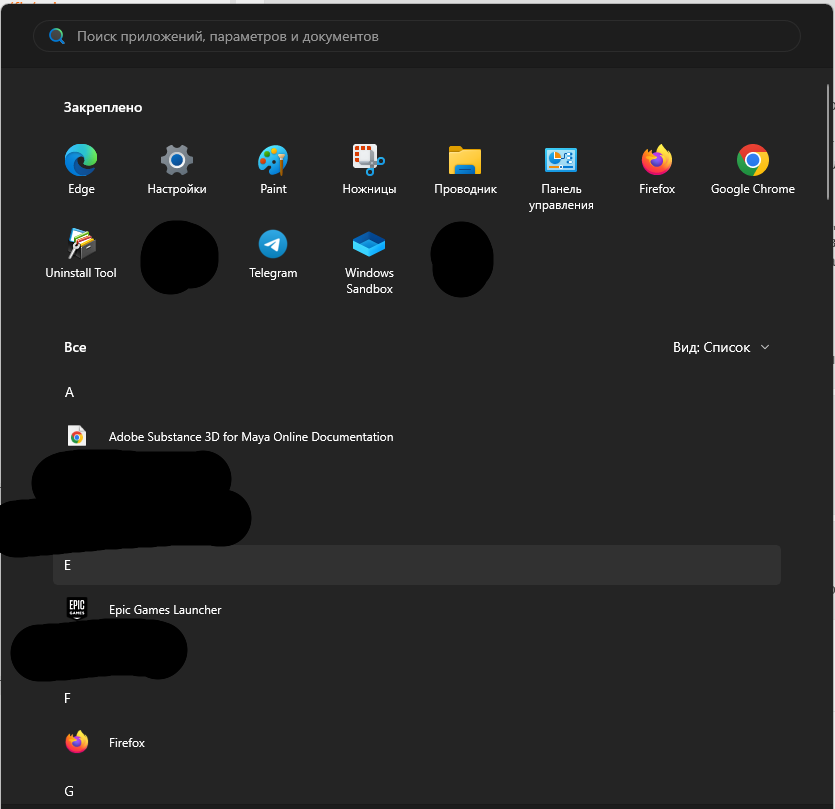Click the search magnifier icon
The width and height of the screenshot is (835, 809).
tap(57, 36)
